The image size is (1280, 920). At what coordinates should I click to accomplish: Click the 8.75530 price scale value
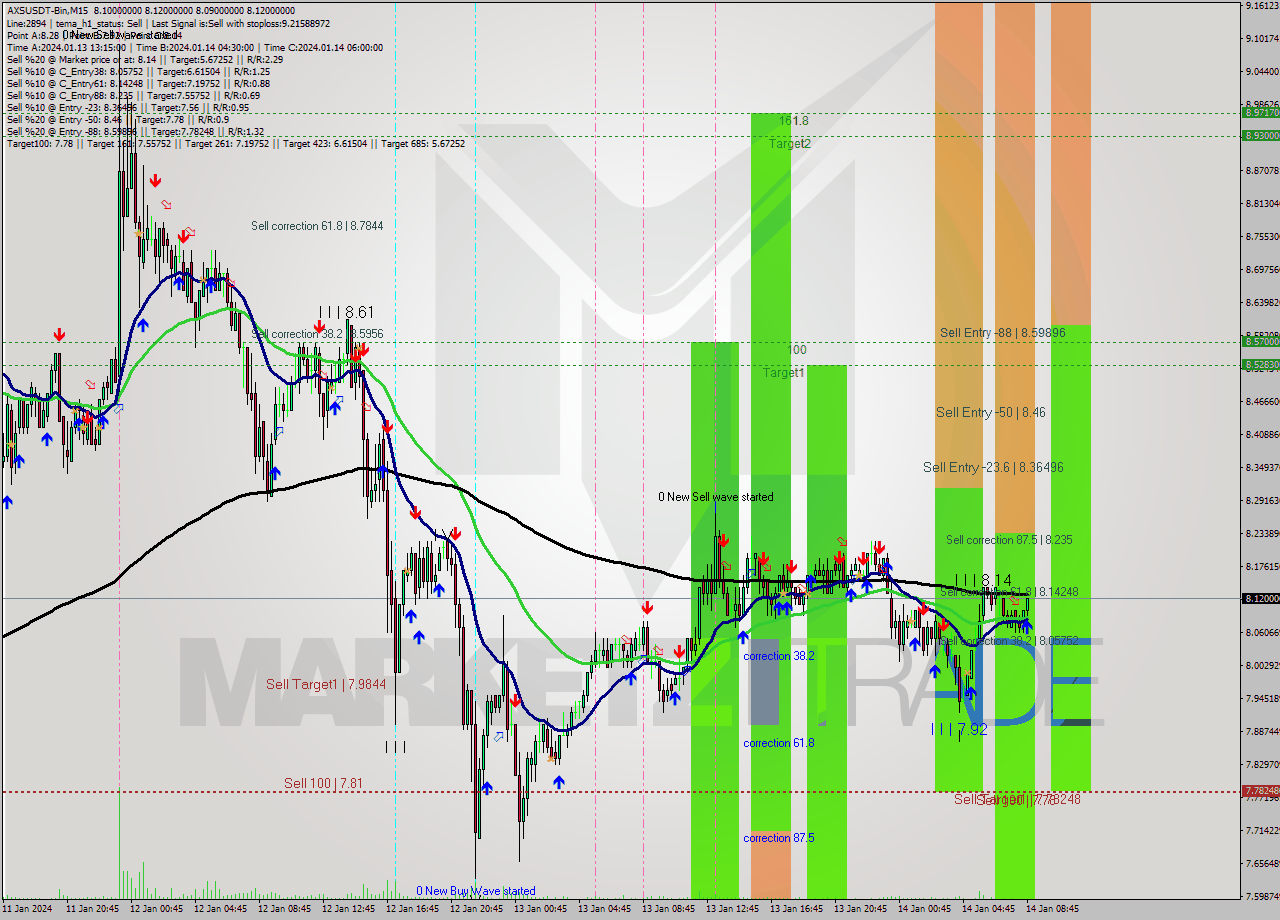tap(1261, 237)
